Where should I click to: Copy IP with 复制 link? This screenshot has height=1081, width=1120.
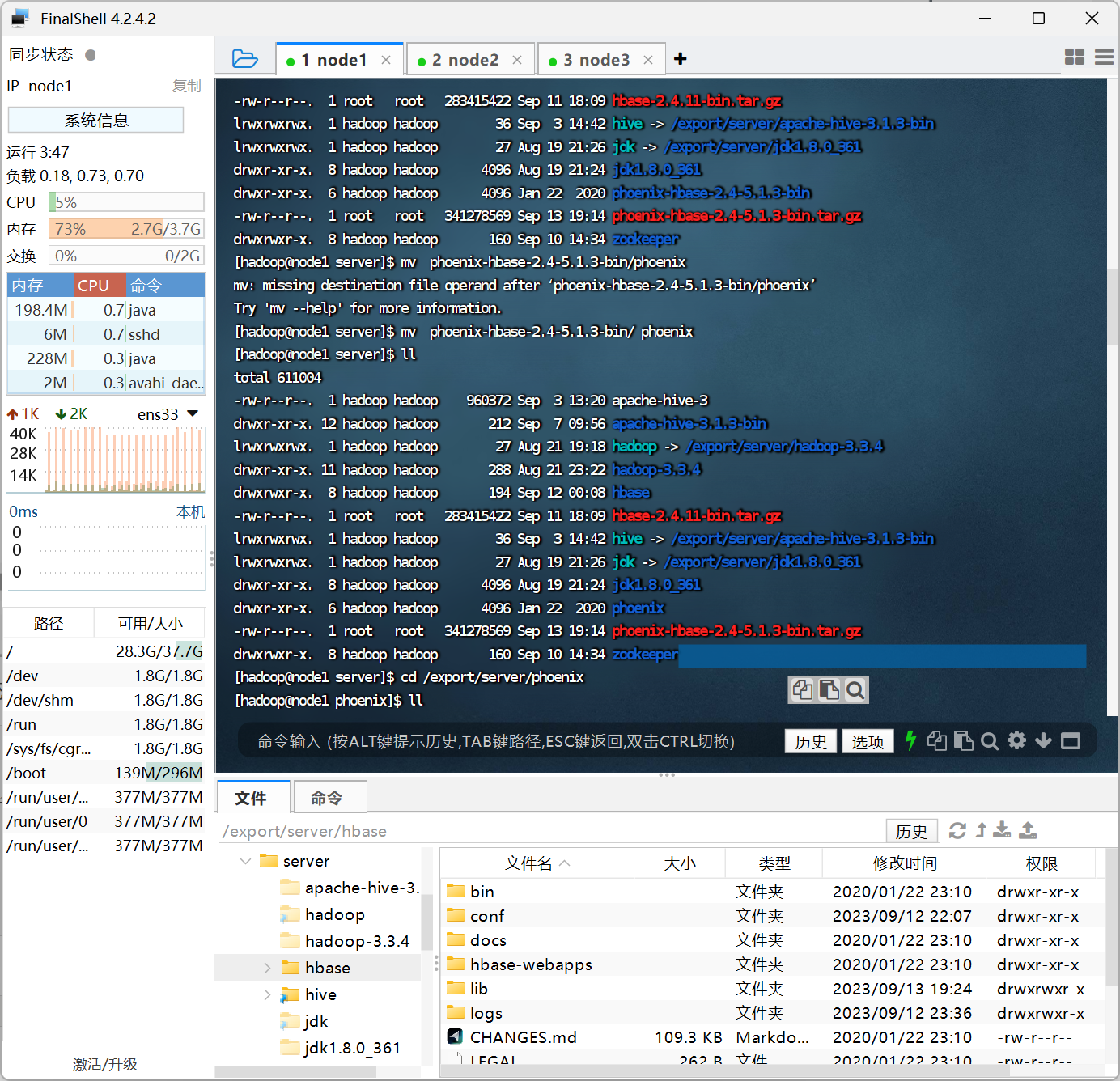187,86
